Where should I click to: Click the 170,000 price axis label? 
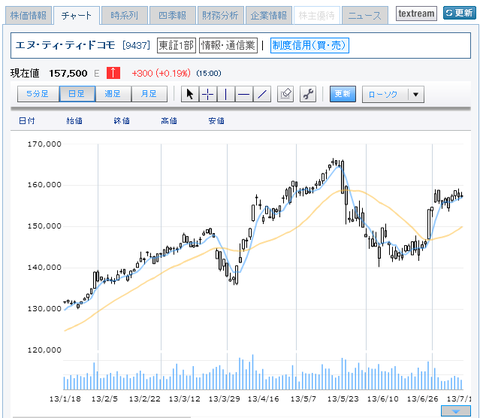click(x=44, y=144)
